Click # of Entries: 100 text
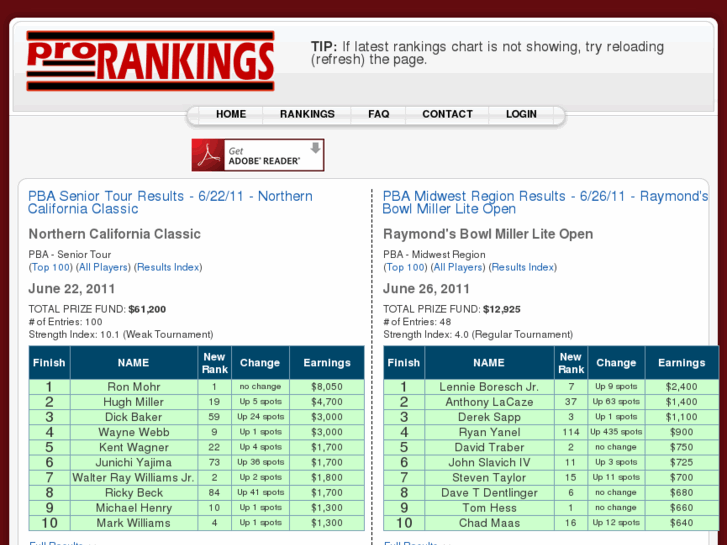 coord(65,322)
